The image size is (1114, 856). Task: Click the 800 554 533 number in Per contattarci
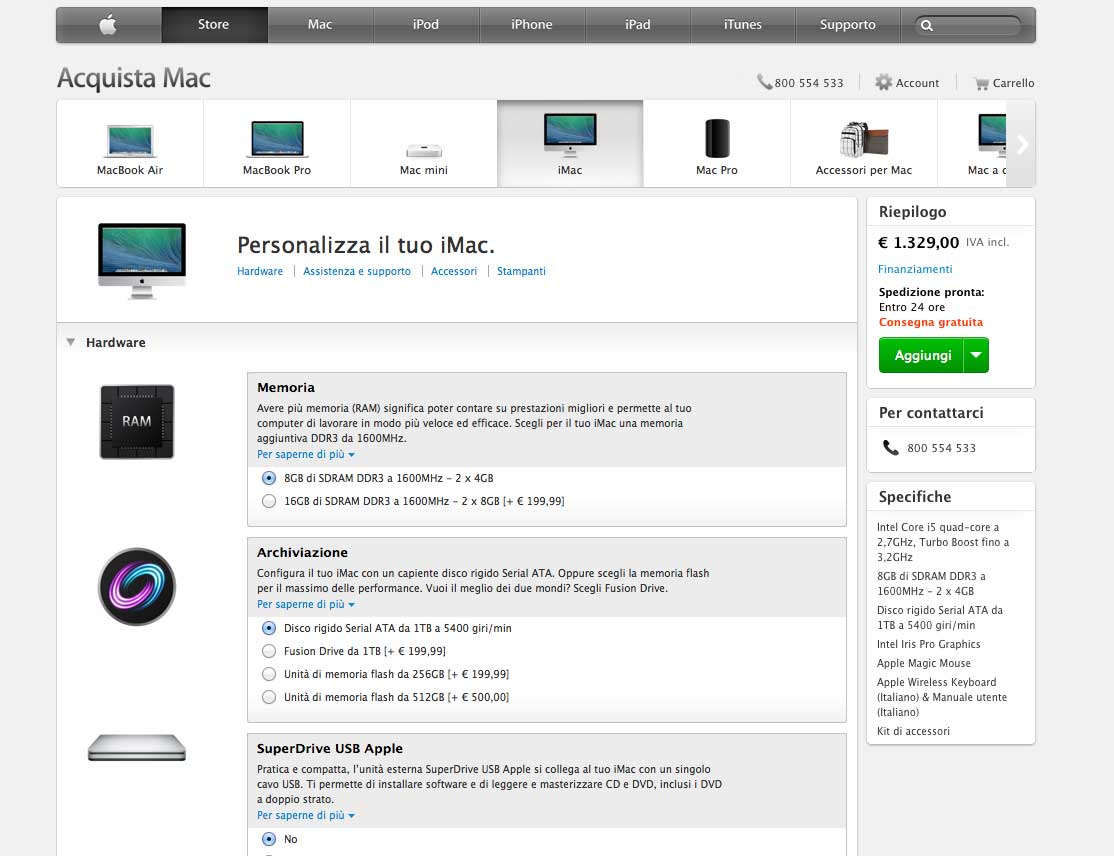pyautogui.click(x=941, y=448)
